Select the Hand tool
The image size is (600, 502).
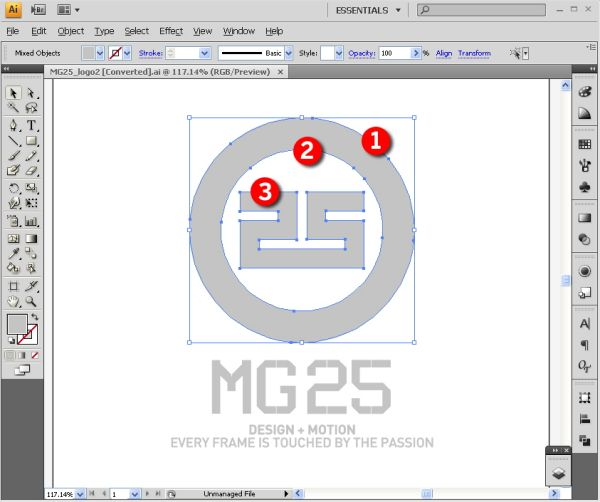(13, 302)
